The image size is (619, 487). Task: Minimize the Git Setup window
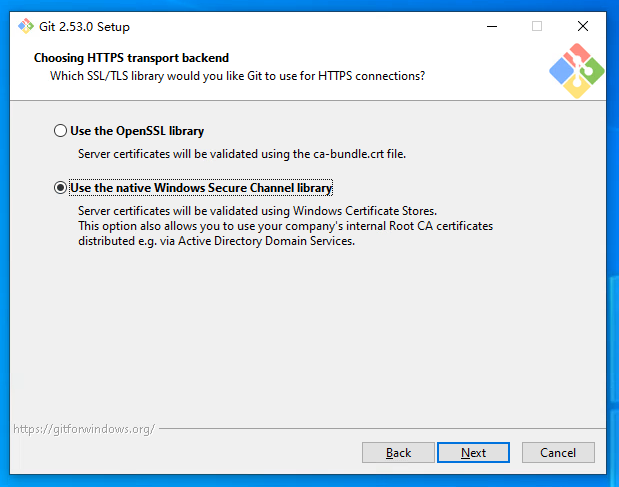[491, 26]
